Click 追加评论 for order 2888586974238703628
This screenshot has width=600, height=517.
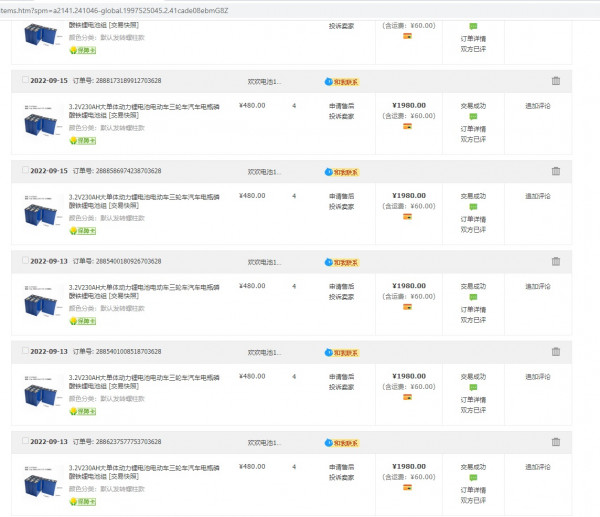click(x=537, y=195)
